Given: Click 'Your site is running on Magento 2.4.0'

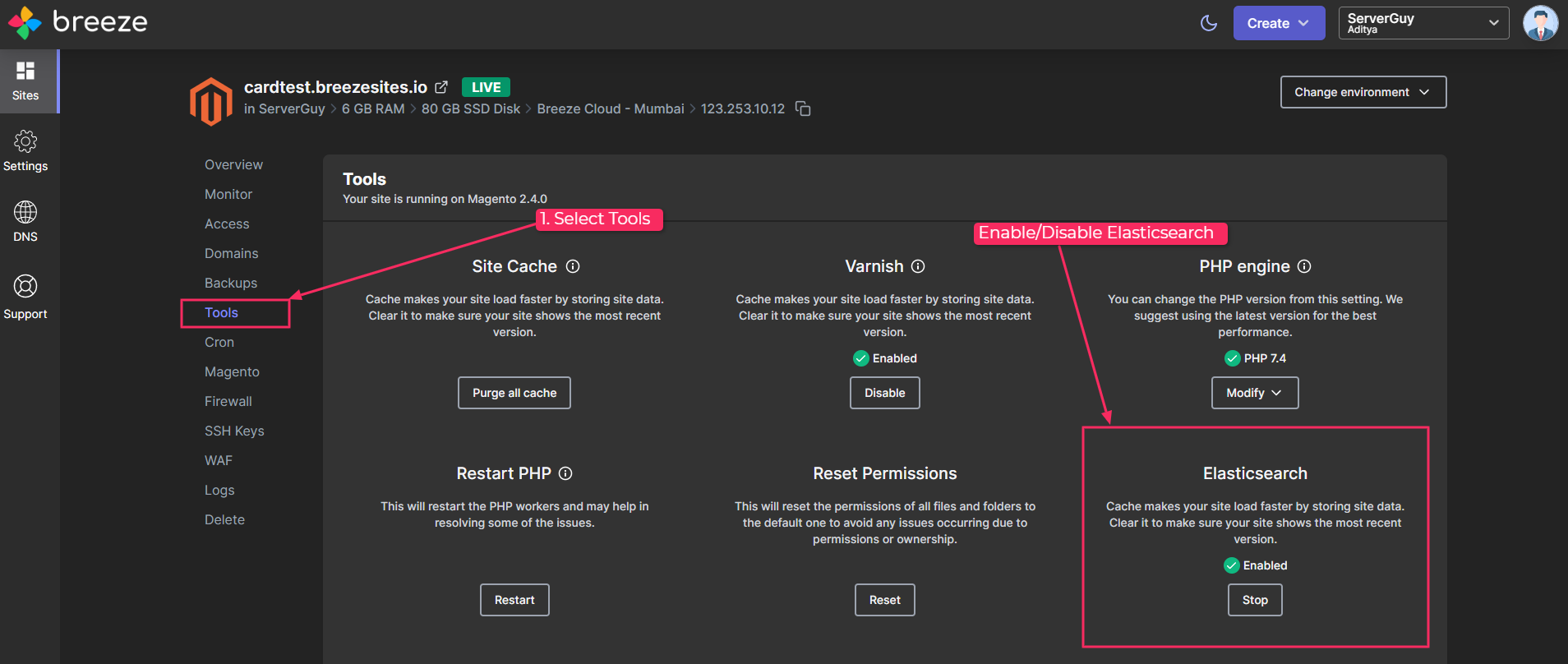Looking at the screenshot, I should pos(445,199).
